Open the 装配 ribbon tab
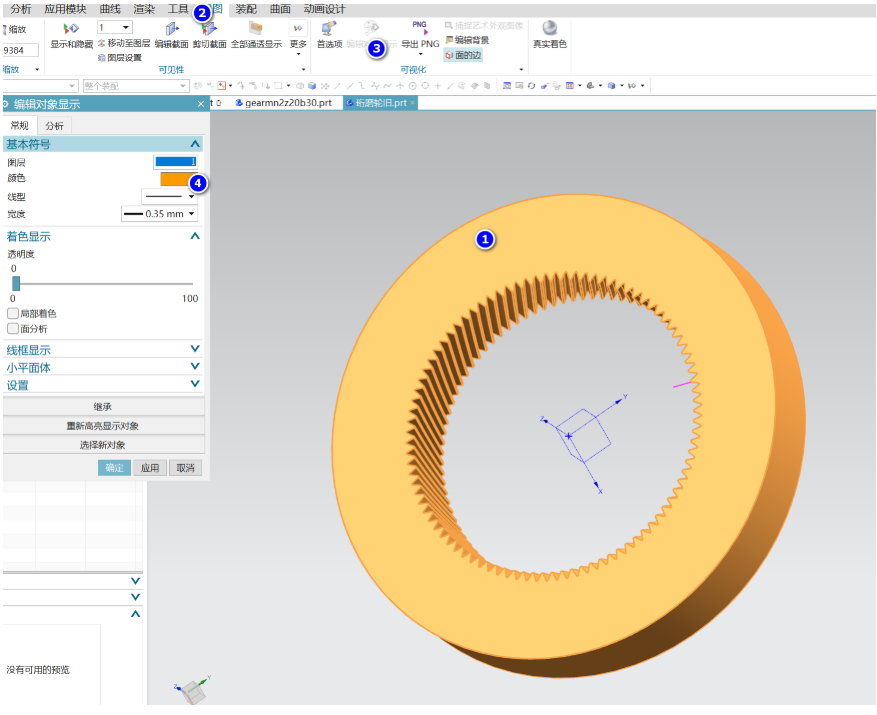 tap(246, 9)
